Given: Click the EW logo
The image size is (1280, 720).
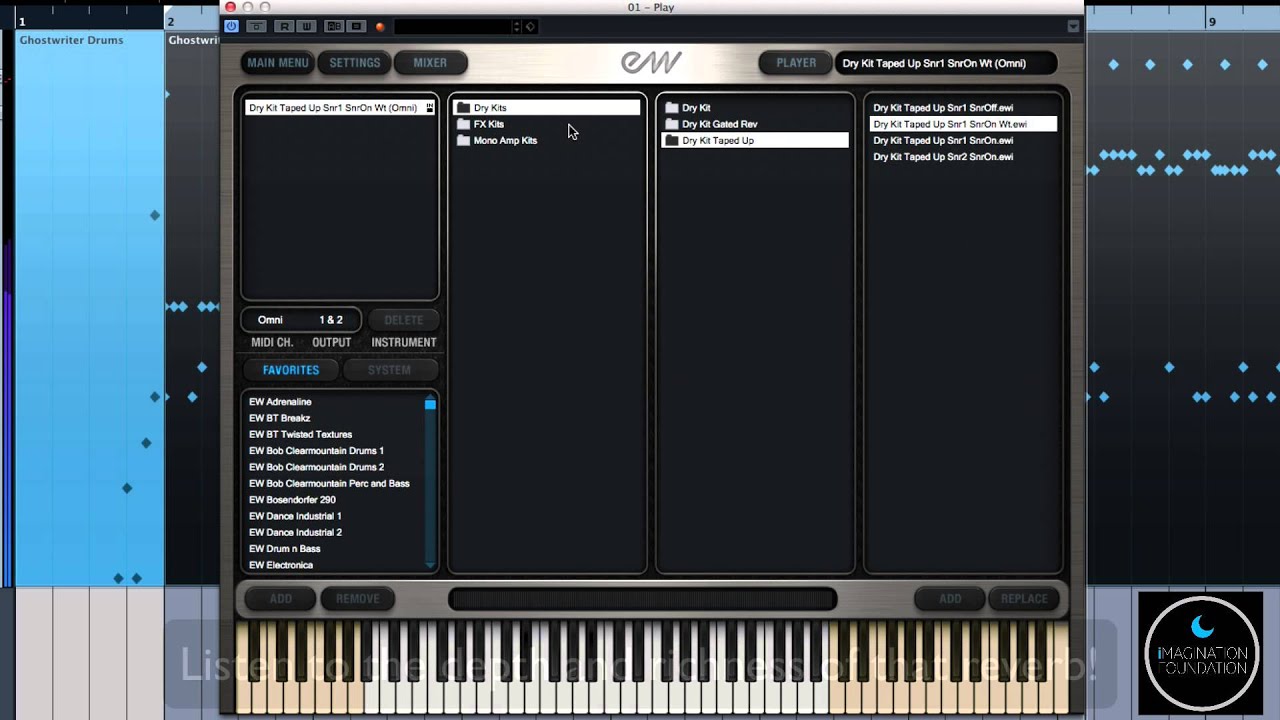Looking at the screenshot, I should [651, 62].
